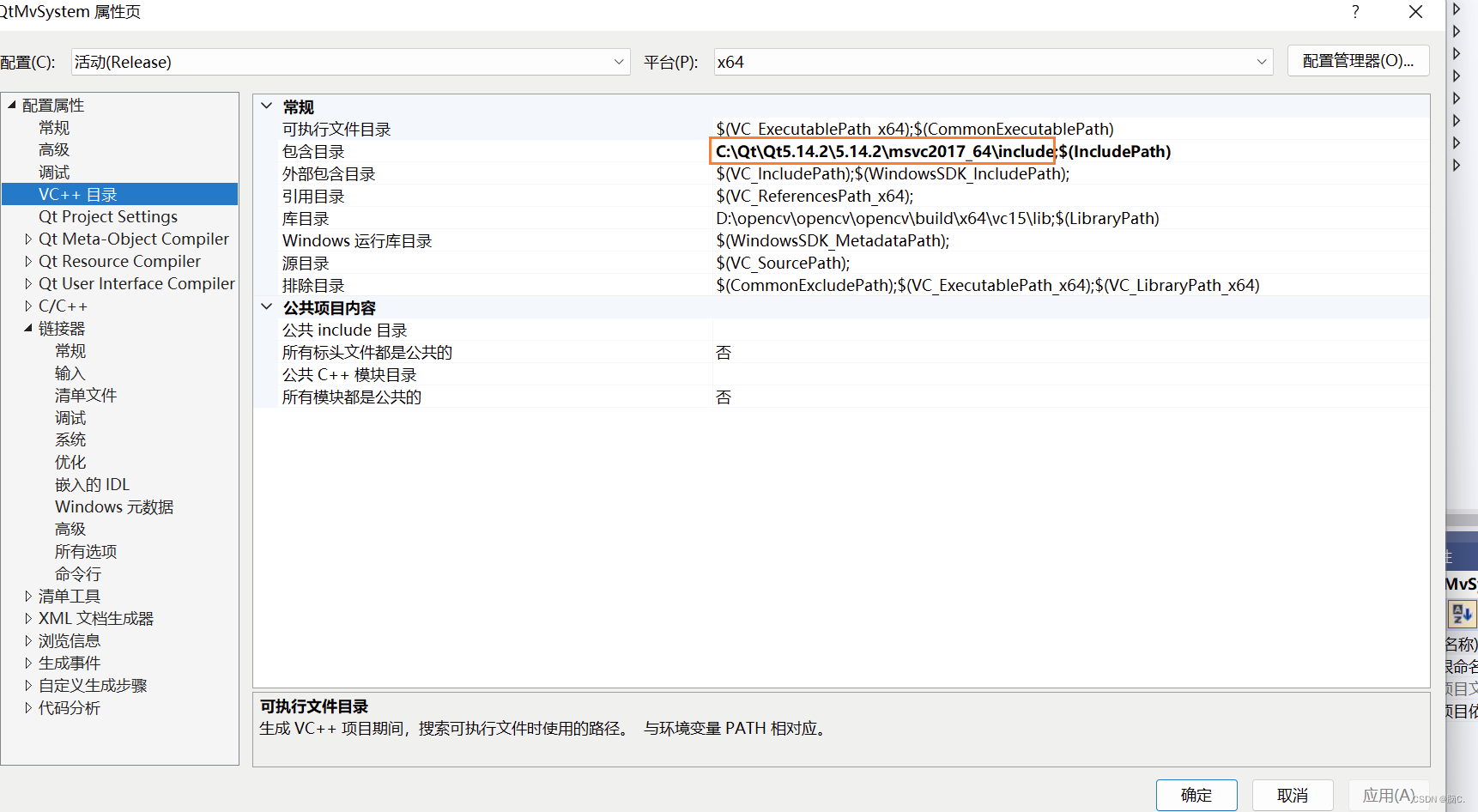
Task: Click the 库目录 property label
Action: point(306,218)
